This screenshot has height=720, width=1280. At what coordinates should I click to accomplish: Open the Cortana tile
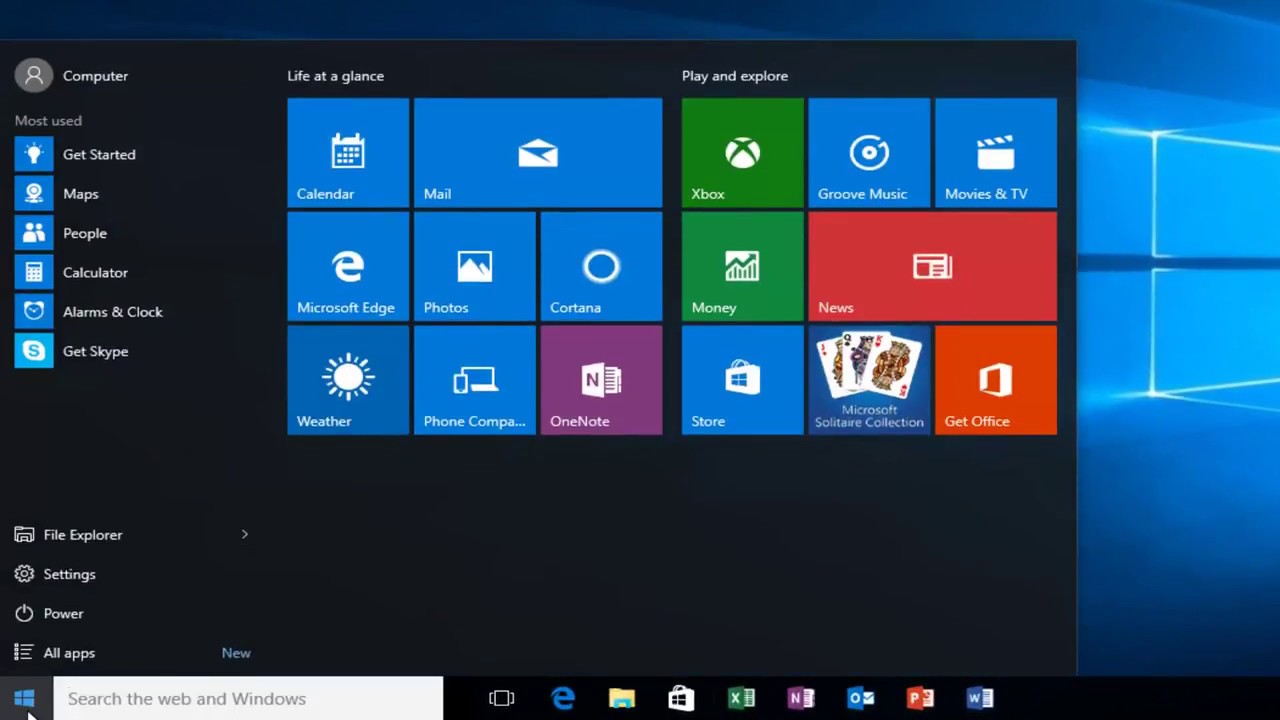pyautogui.click(x=601, y=266)
